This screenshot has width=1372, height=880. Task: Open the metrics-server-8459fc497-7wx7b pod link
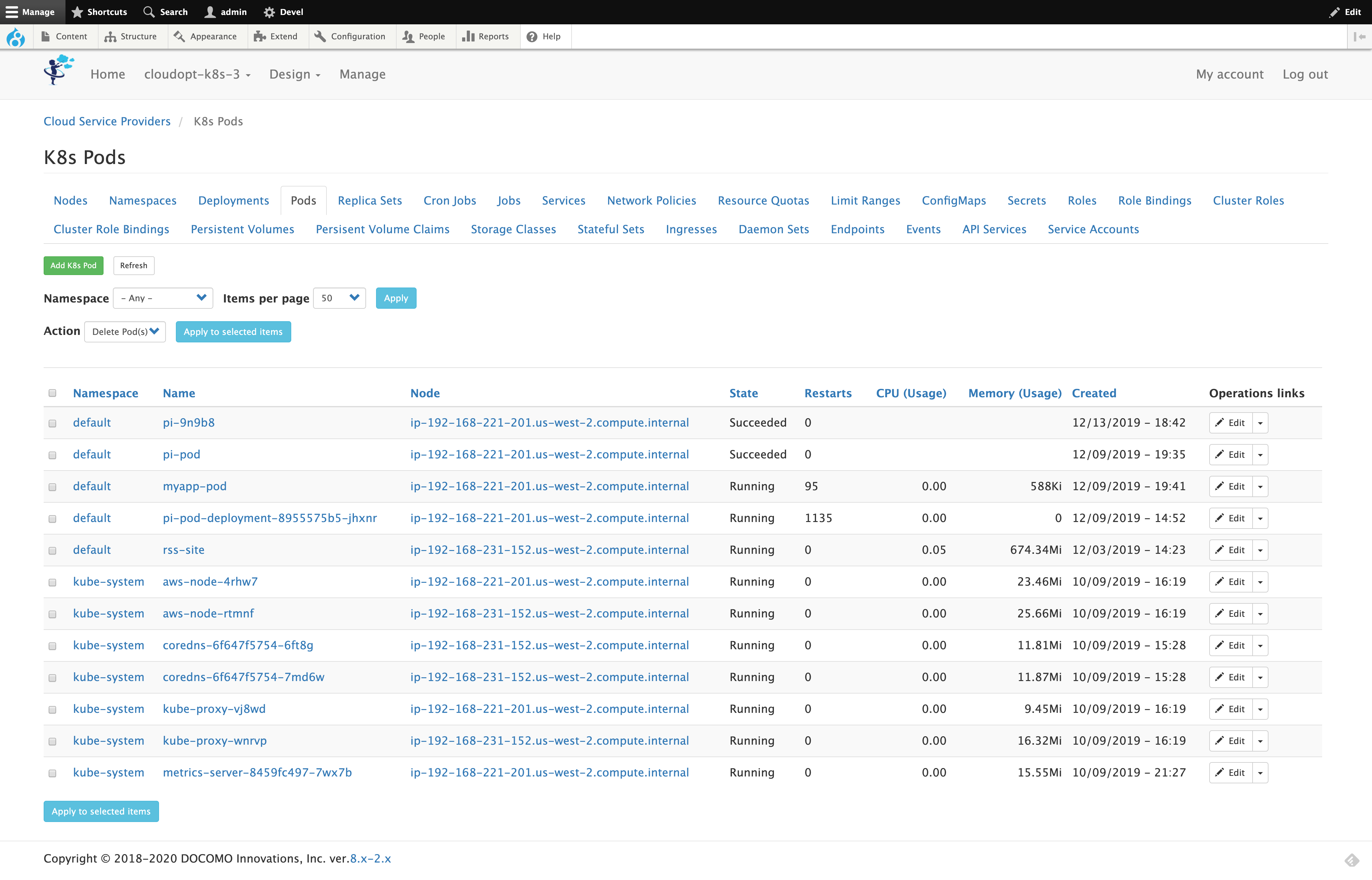[x=257, y=772]
